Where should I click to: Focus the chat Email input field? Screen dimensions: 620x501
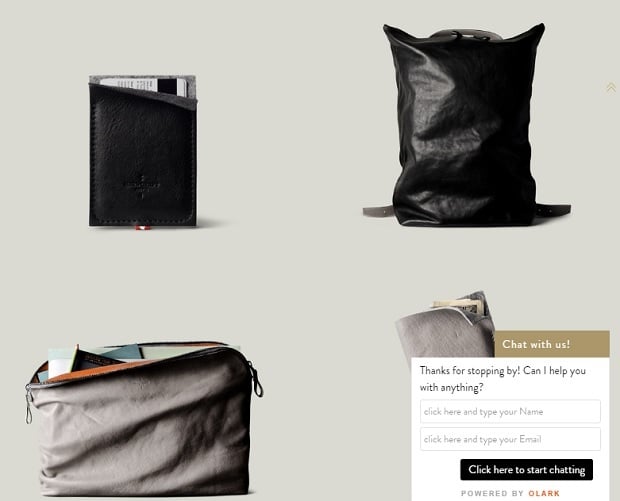point(510,439)
